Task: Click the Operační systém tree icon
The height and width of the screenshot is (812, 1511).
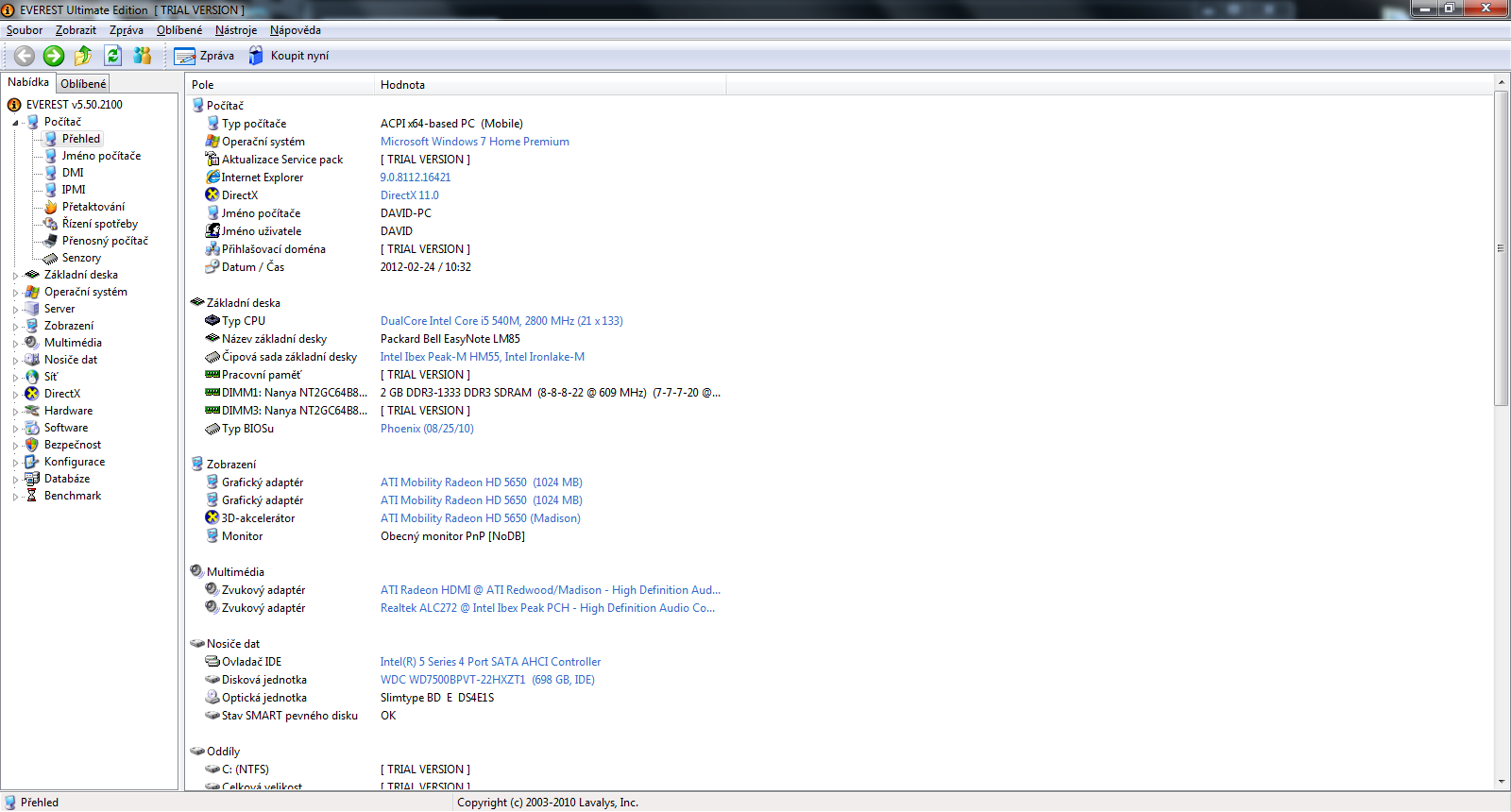Action: [32, 292]
